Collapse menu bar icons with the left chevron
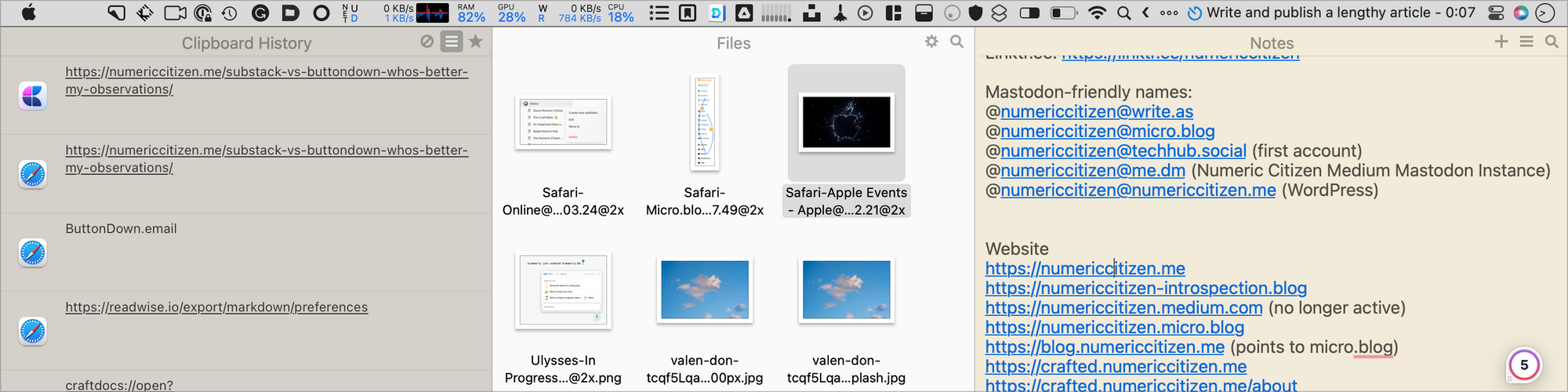 (1145, 13)
